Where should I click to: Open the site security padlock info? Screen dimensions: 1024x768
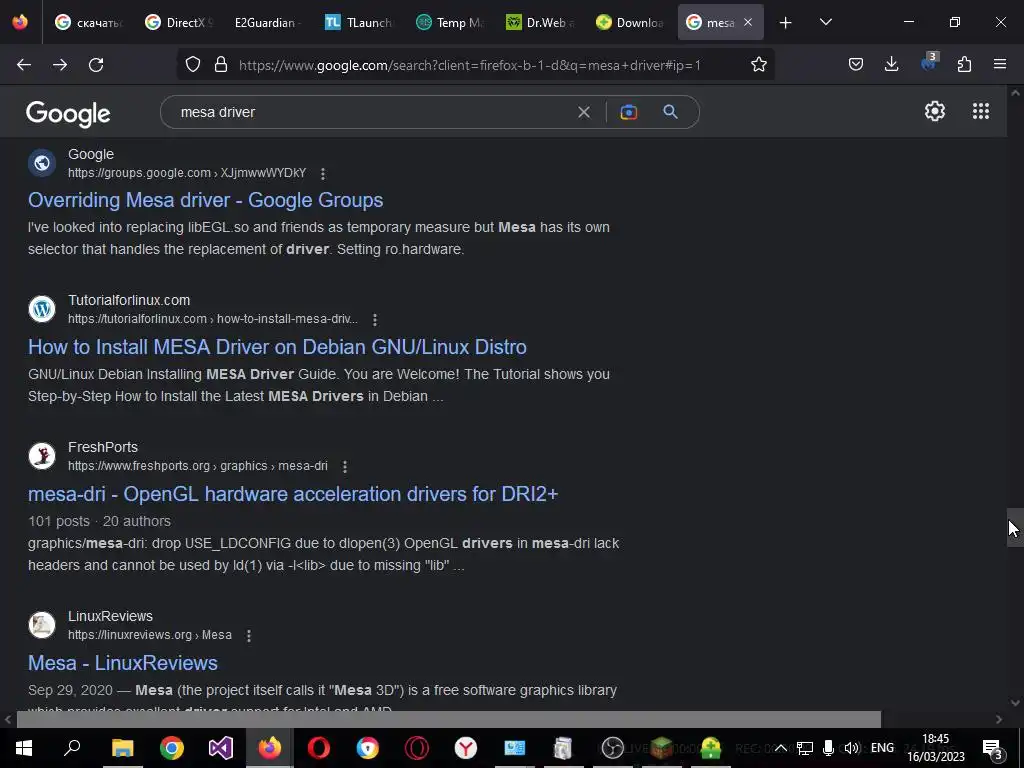(x=221, y=65)
